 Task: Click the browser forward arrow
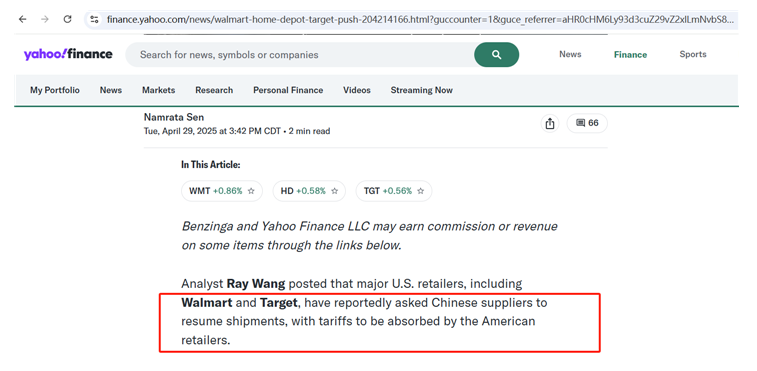45,19
